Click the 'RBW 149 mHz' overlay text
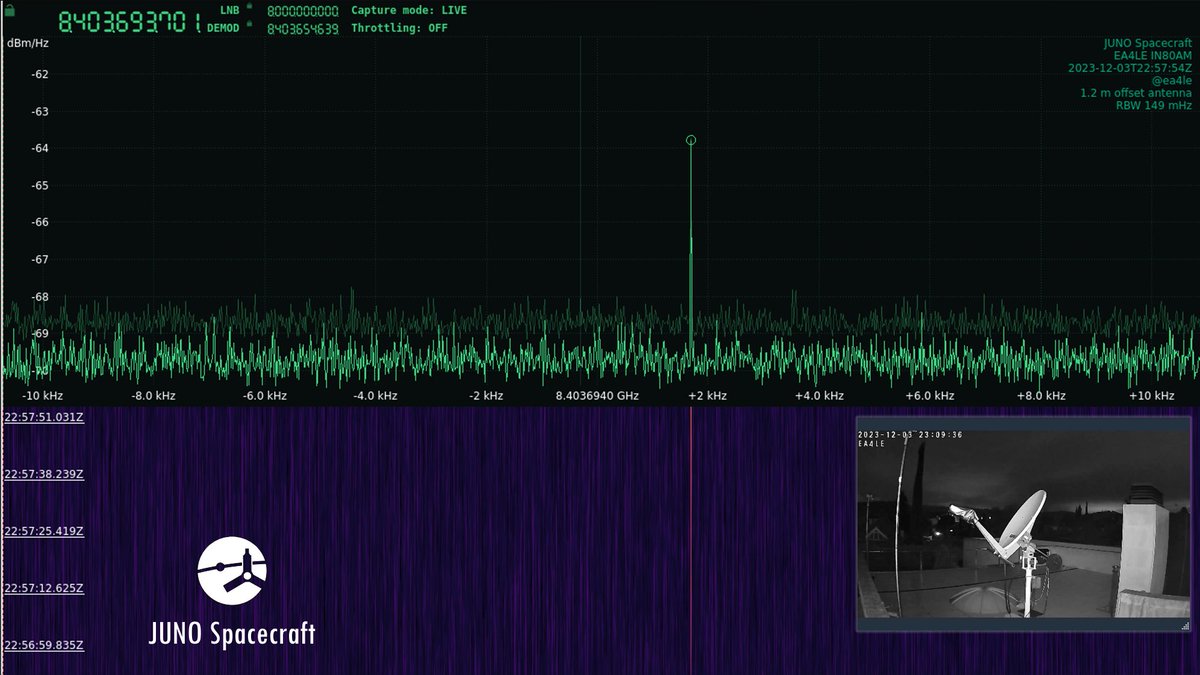 click(1154, 105)
